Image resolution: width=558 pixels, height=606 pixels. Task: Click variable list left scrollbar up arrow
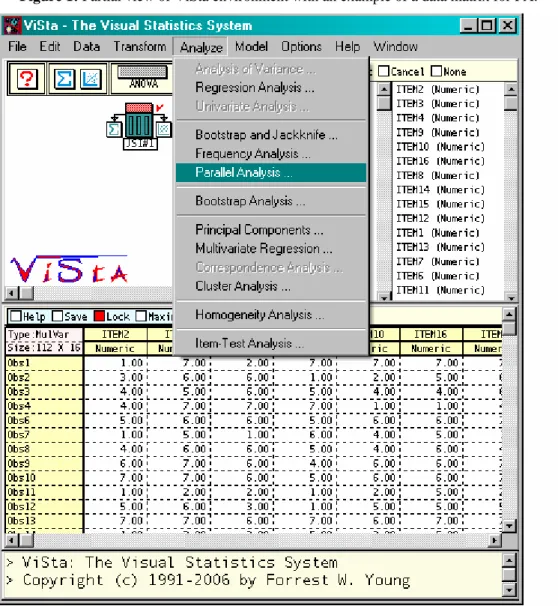pos(384,90)
